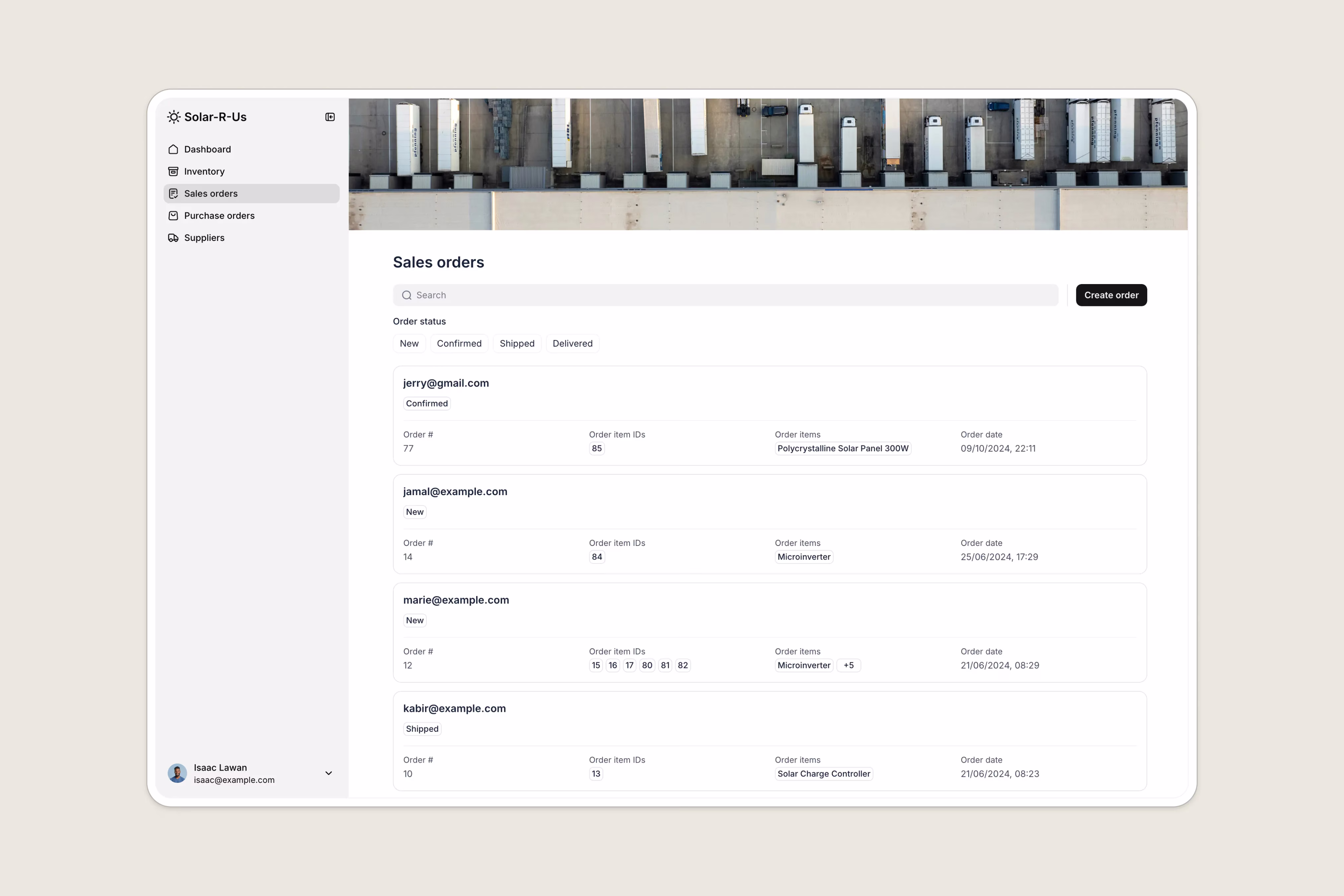Screen dimensions: 1344x896
Task: Expand the Isaac Lawan profile menu
Action: pyautogui.click(x=329, y=773)
